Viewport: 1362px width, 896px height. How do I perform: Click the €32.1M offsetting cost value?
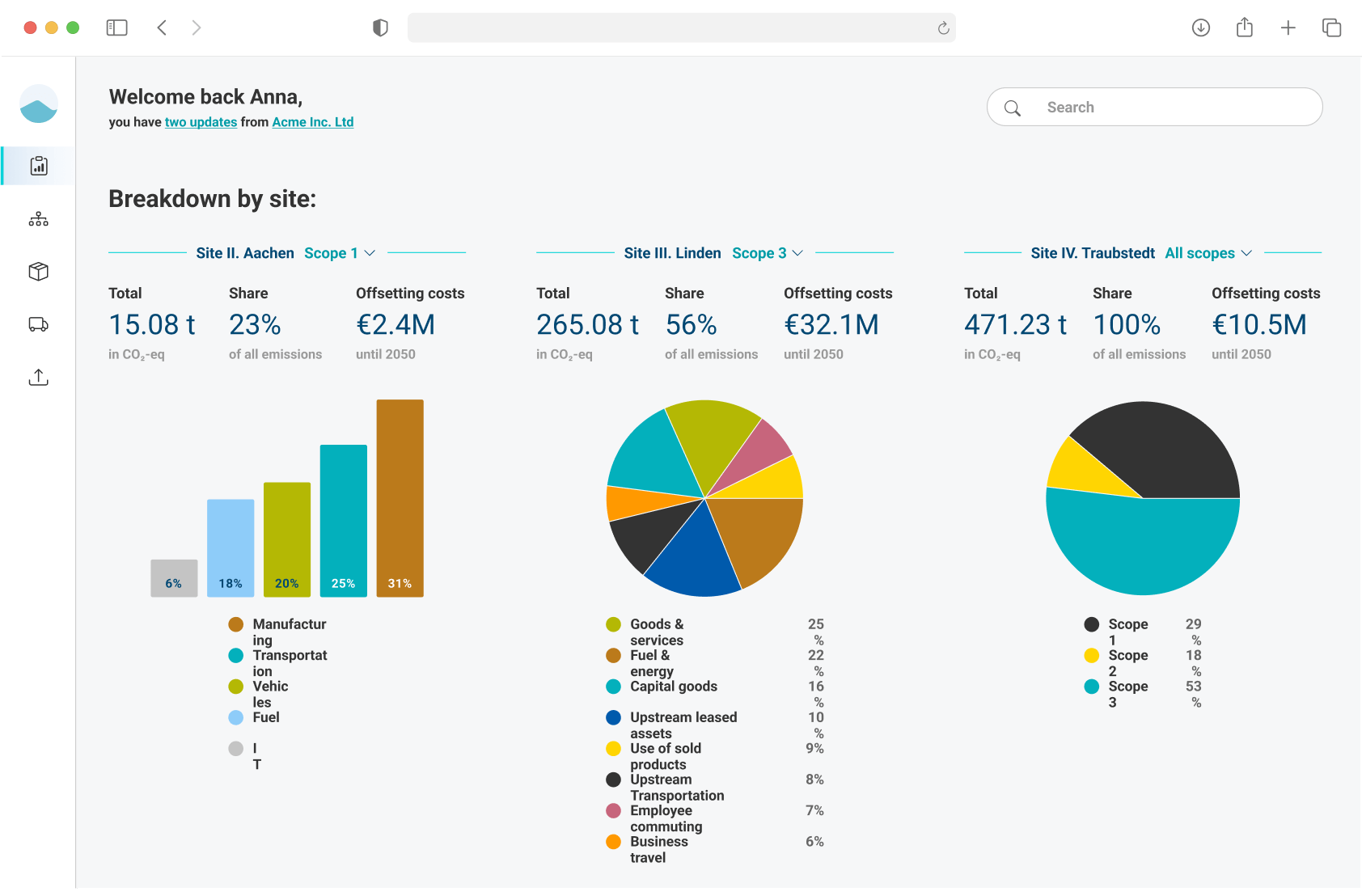click(x=831, y=325)
